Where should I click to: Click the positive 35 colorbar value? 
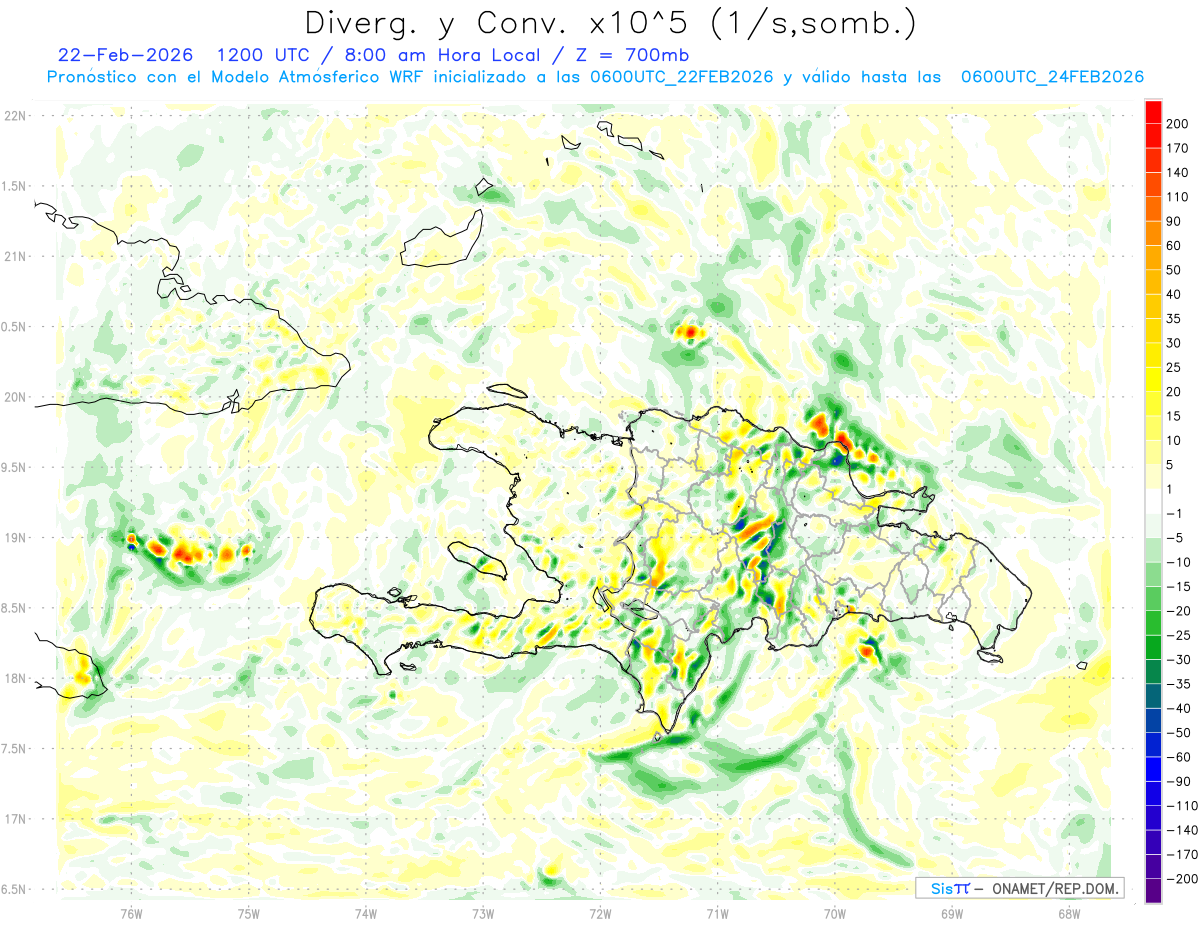[1174, 319]
